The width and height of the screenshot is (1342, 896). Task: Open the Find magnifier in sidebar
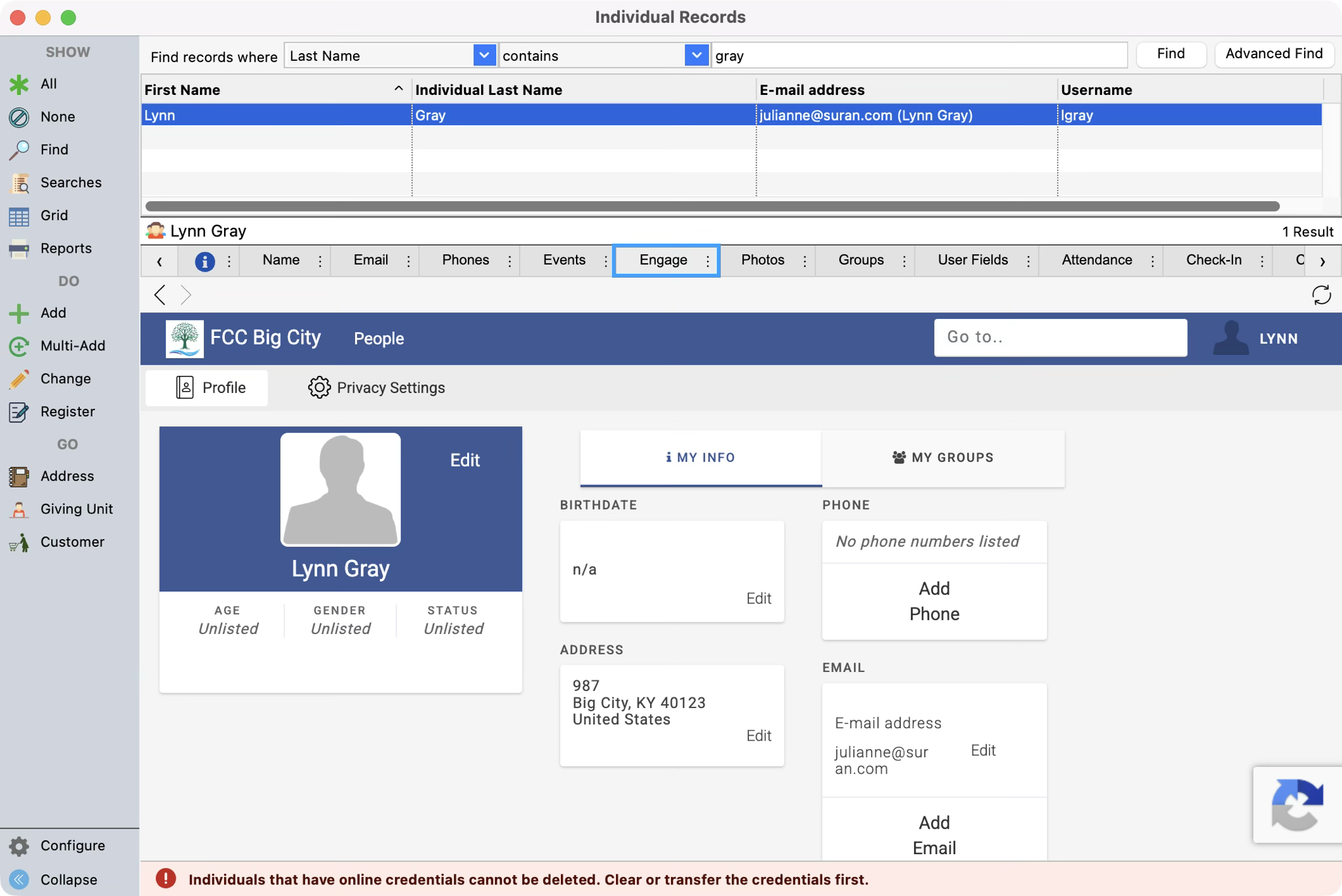[x=19, y=150]
